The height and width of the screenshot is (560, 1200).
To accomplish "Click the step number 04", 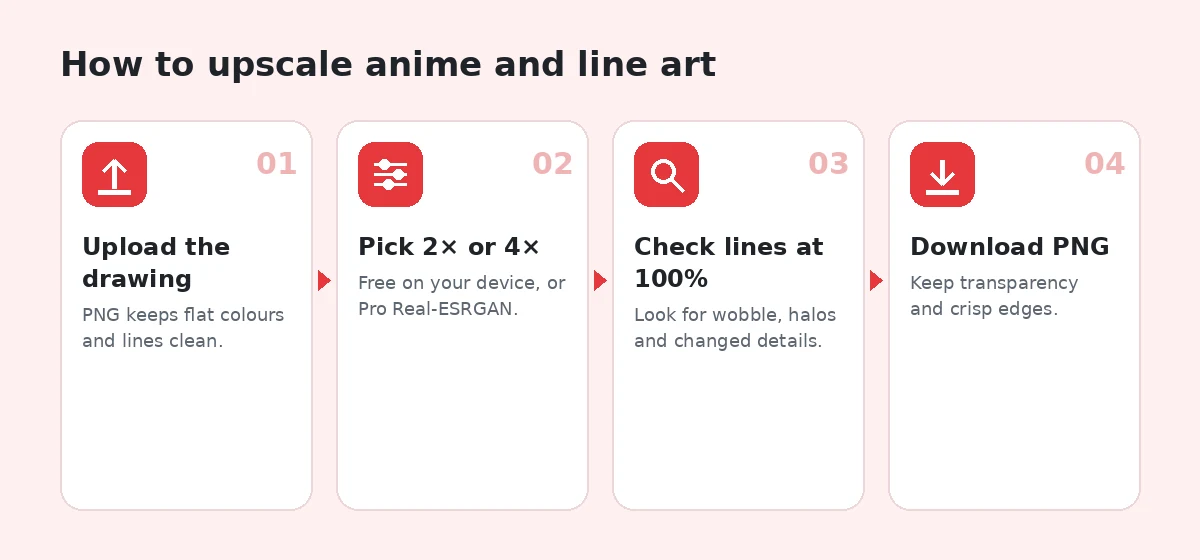I will [1104, 164].
